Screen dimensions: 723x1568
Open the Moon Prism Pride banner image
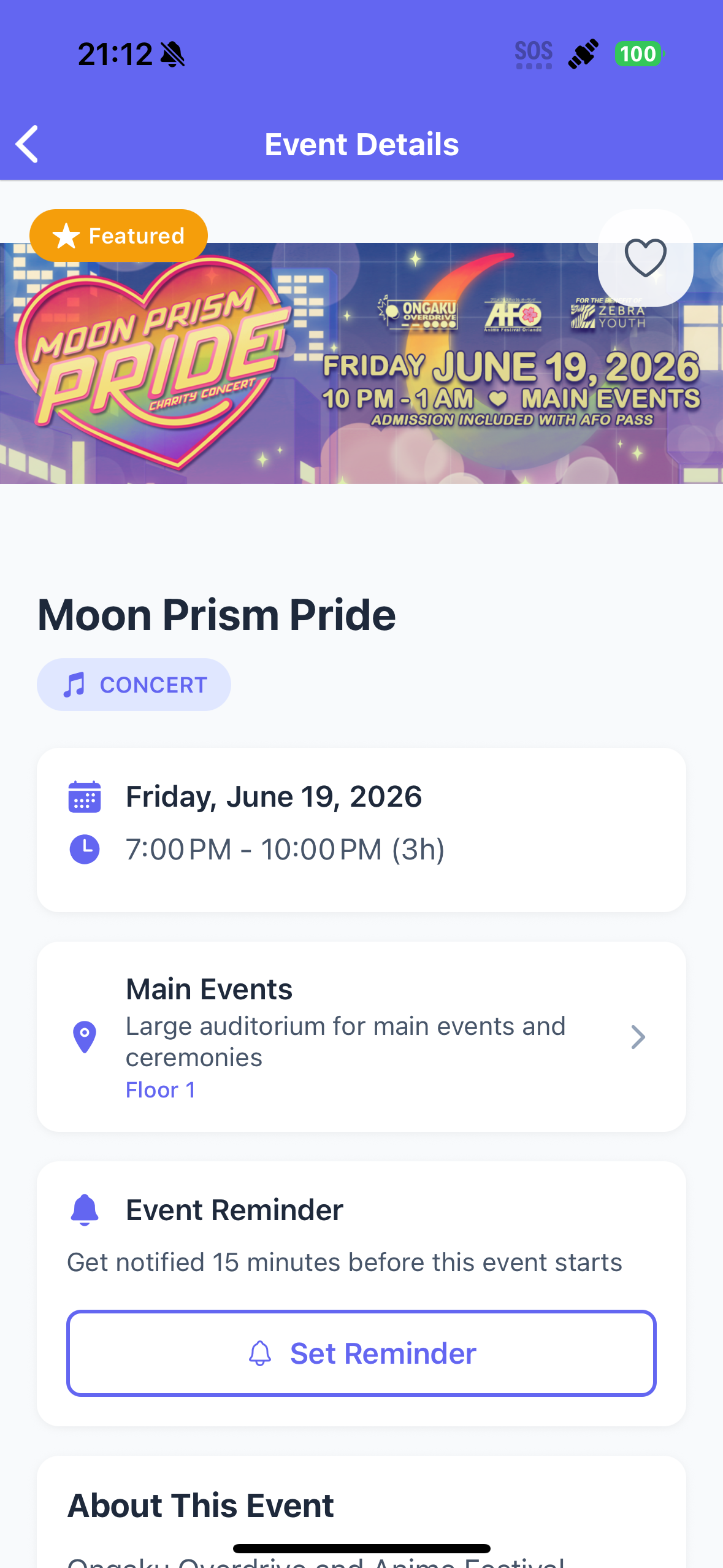coord(361,363)
